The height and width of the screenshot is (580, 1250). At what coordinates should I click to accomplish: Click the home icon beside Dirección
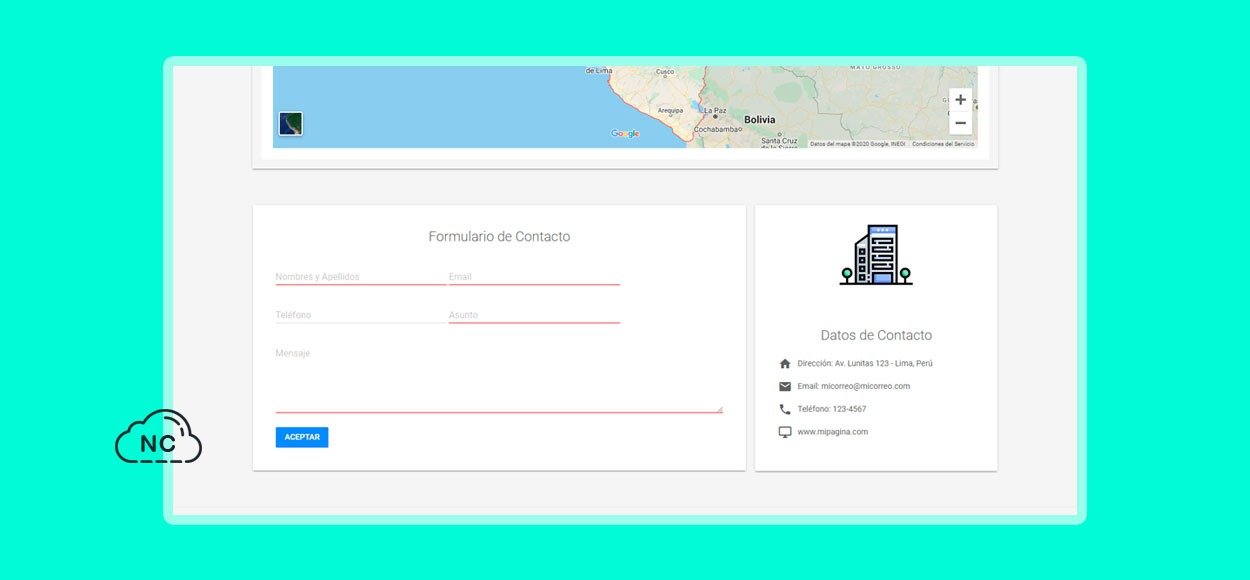(x=785, y=364)
